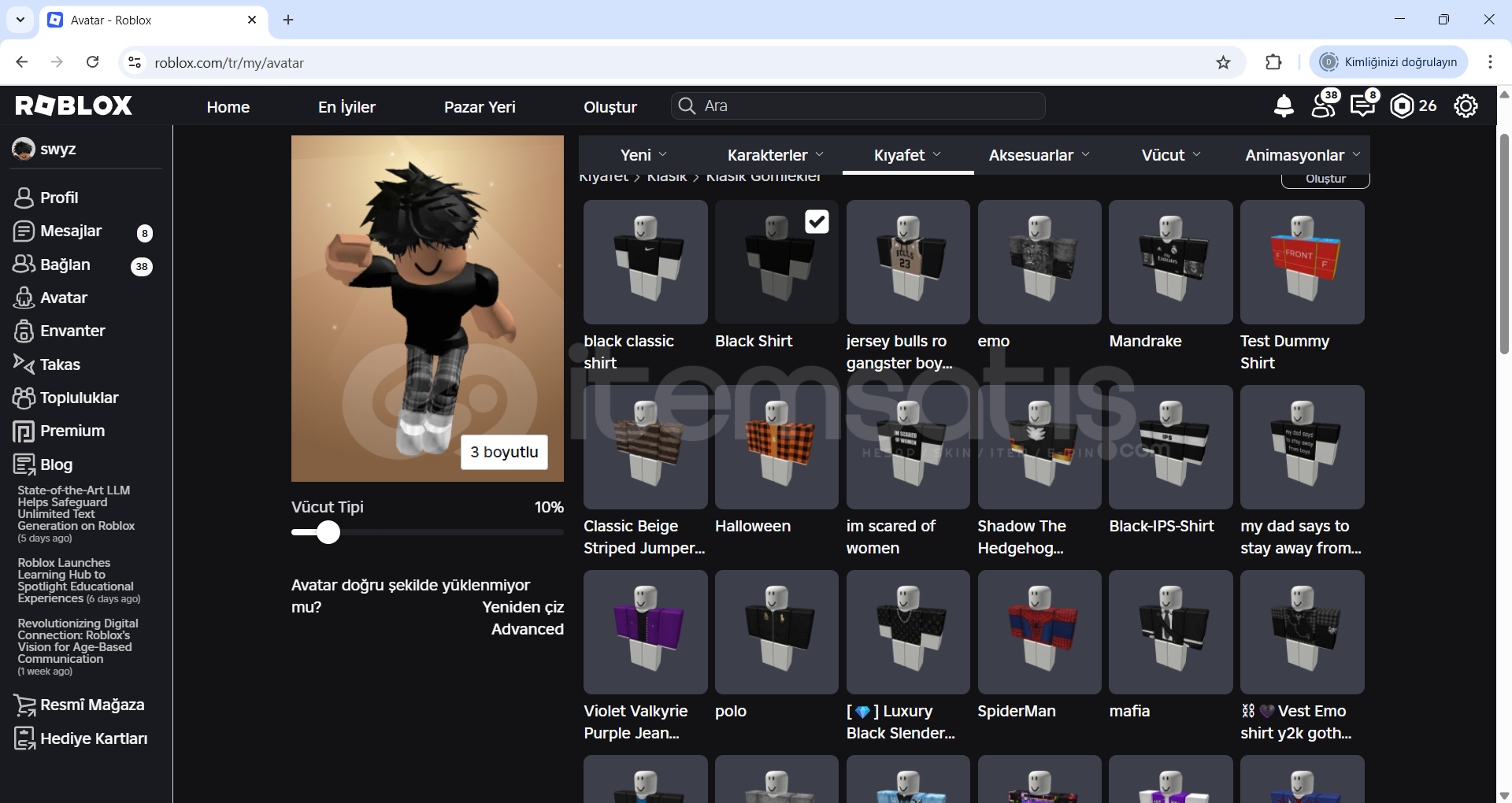The width and height of the screenshot is (1512, 803).
Task: Open browser extensions puzzle icon
Action: (1273, 62)
